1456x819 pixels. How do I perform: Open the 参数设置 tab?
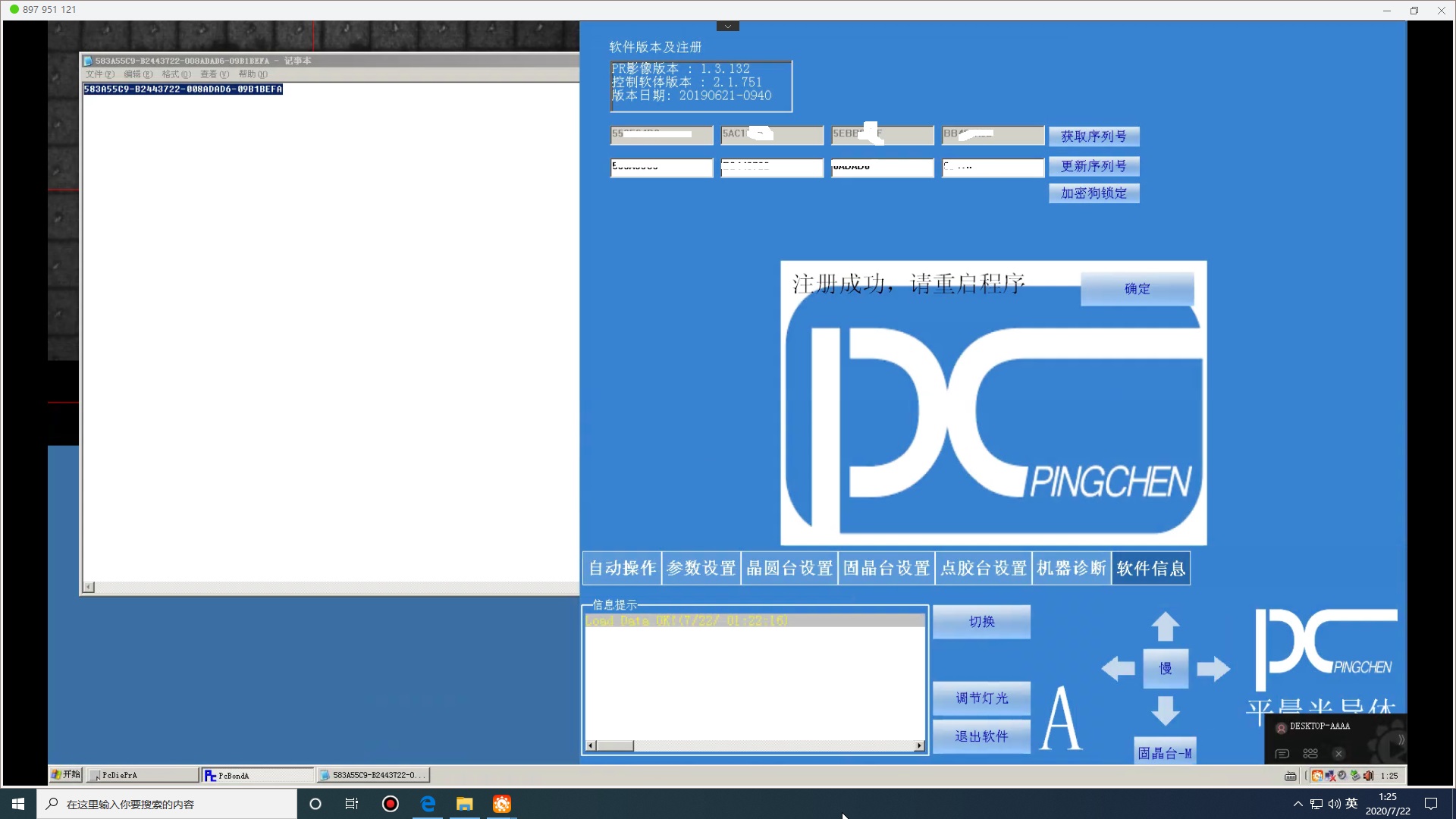coord(701,568)
